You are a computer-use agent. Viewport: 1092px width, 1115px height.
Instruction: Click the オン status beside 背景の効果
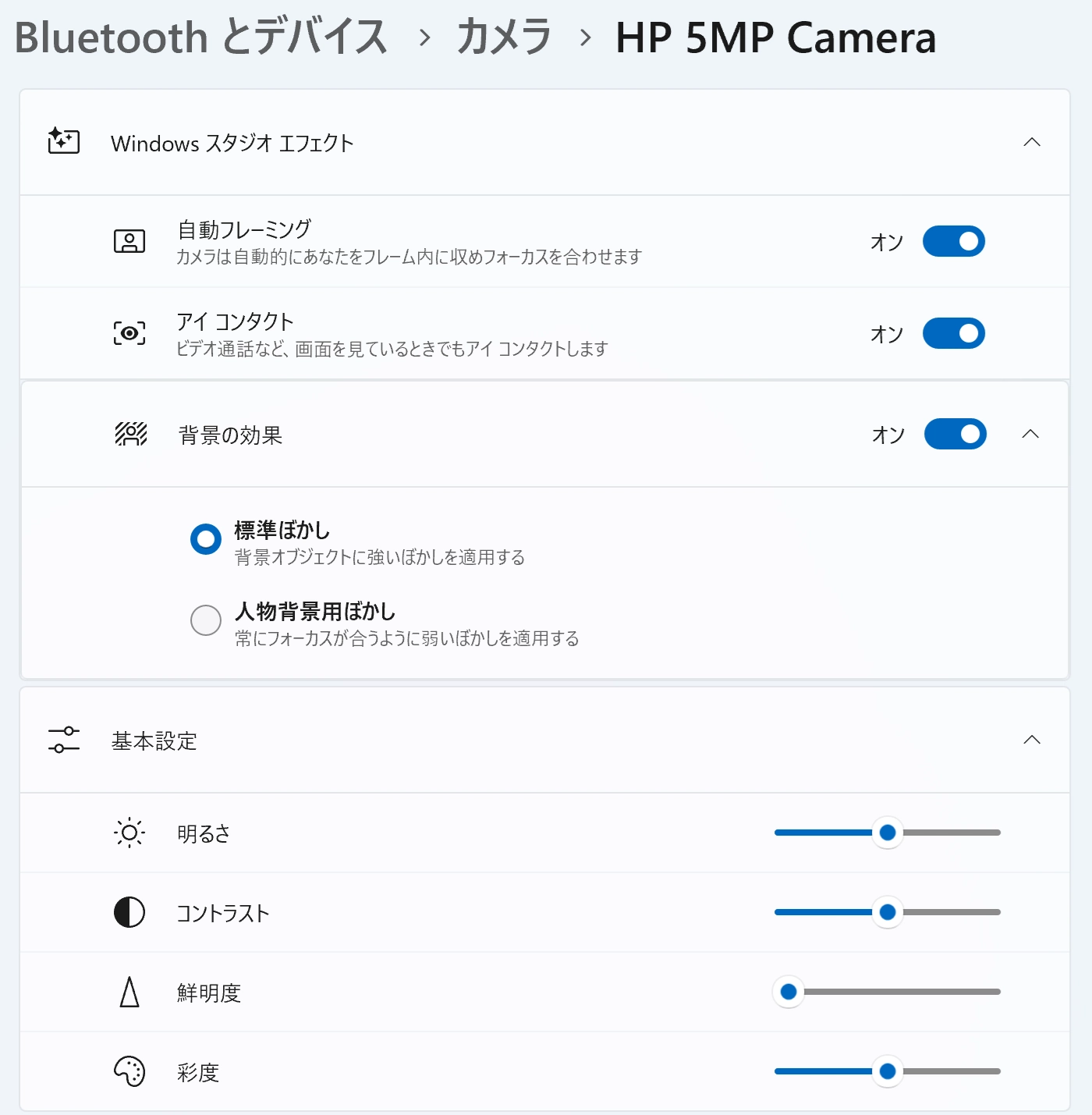pos(888,435)
